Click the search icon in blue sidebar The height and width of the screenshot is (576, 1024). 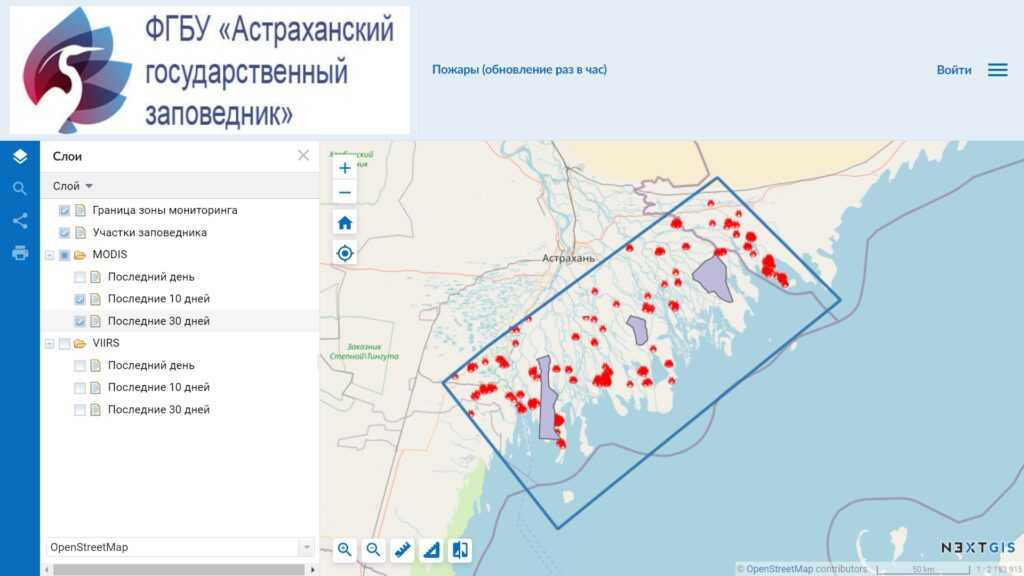(20, 188)
